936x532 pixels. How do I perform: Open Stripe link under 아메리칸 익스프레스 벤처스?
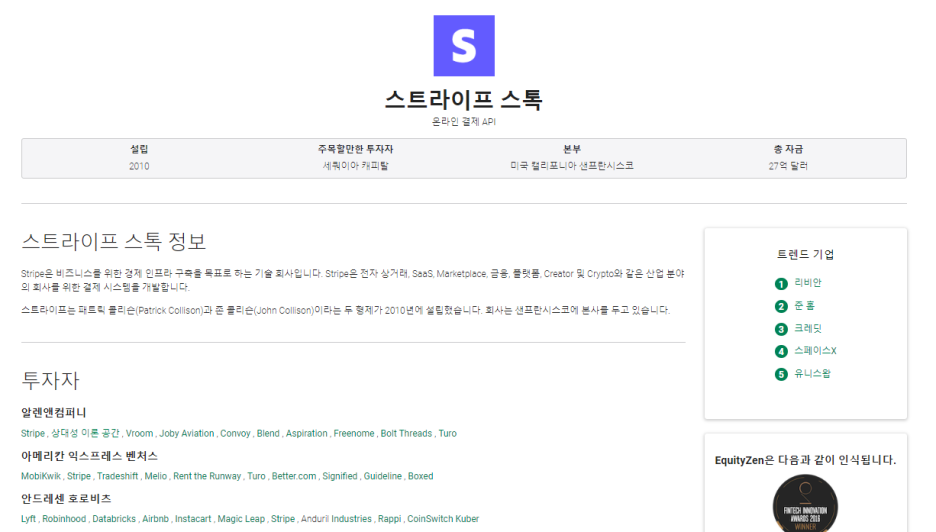point(79,476)
